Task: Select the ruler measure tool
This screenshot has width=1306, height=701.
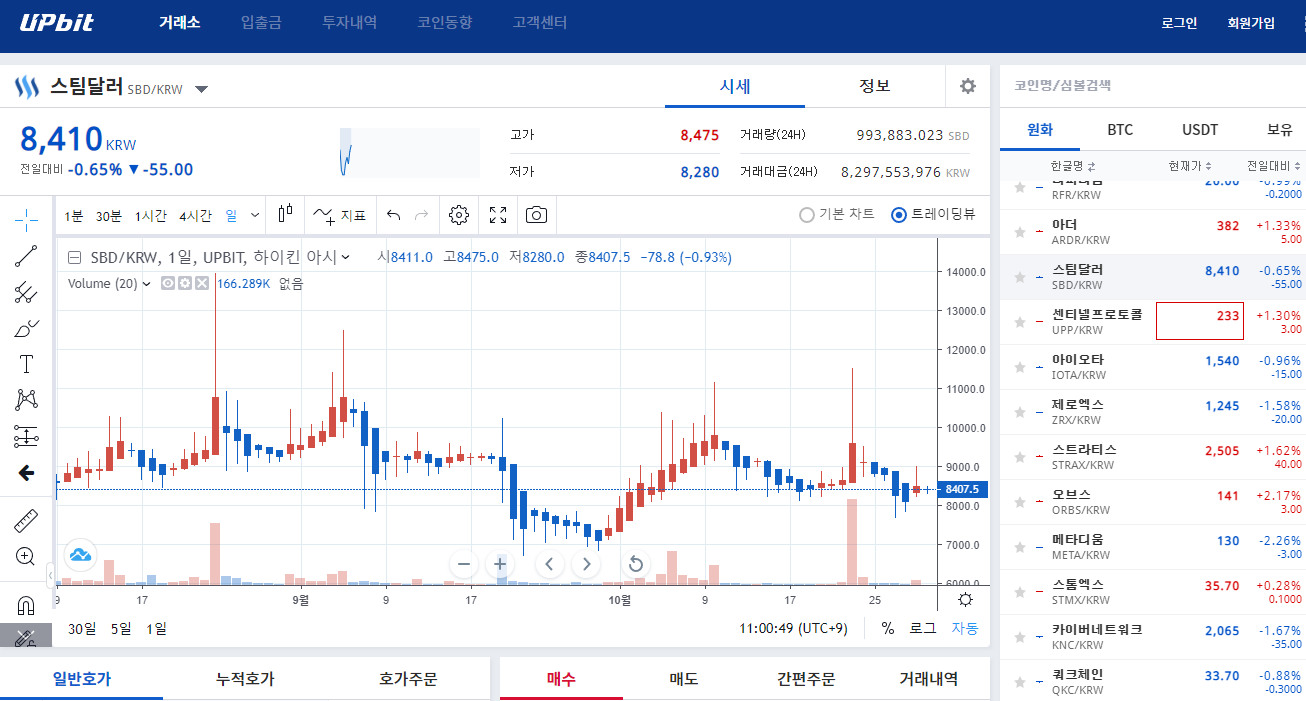Action: click(x=27, y=521)
